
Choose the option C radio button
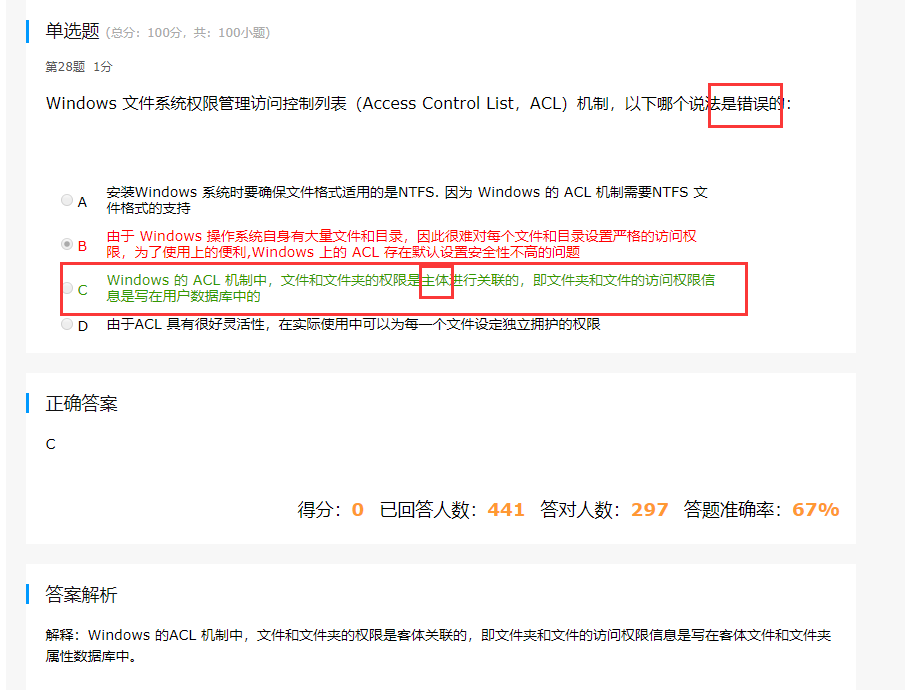(x=67, y=288)
